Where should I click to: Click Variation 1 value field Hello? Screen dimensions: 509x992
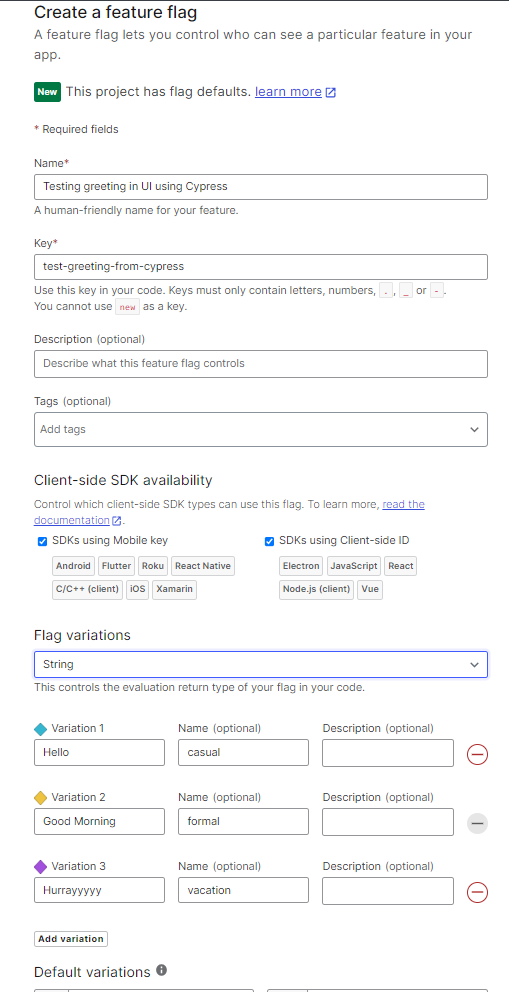click(x=99, y=753)
